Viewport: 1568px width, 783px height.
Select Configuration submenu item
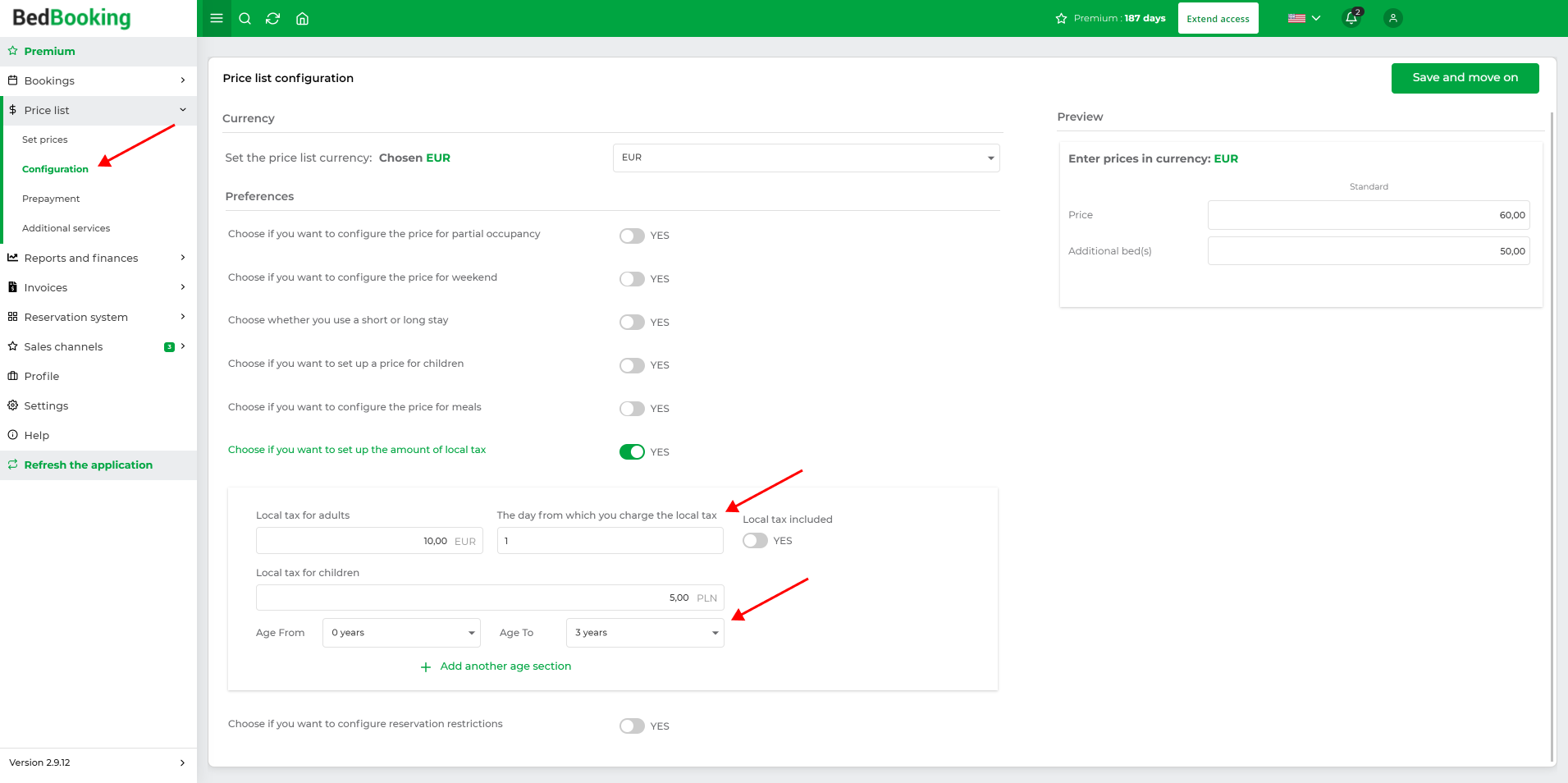[x=55, y=169]
